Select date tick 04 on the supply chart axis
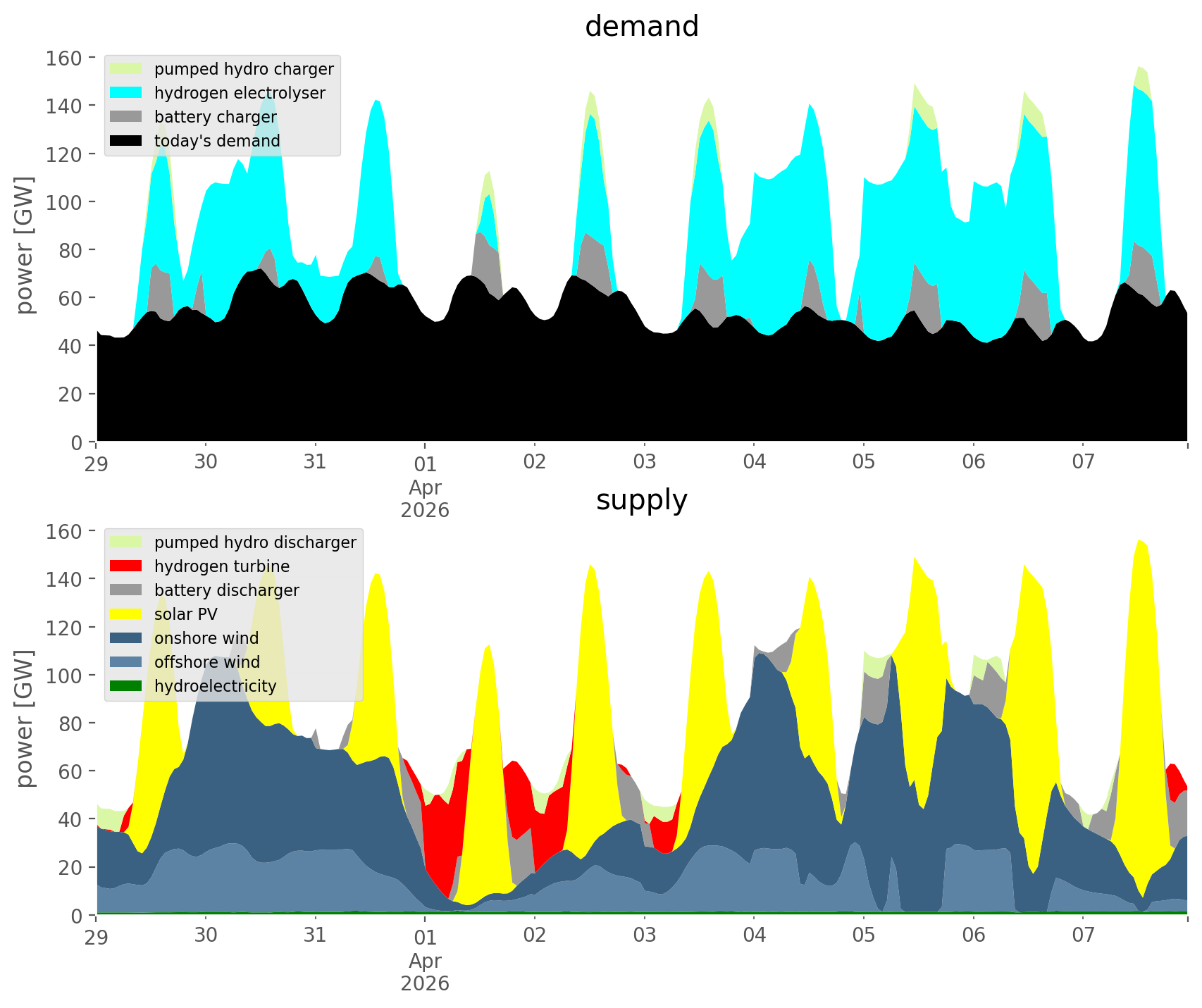This screenshot has width=1202, height=1008. [754, 935]
